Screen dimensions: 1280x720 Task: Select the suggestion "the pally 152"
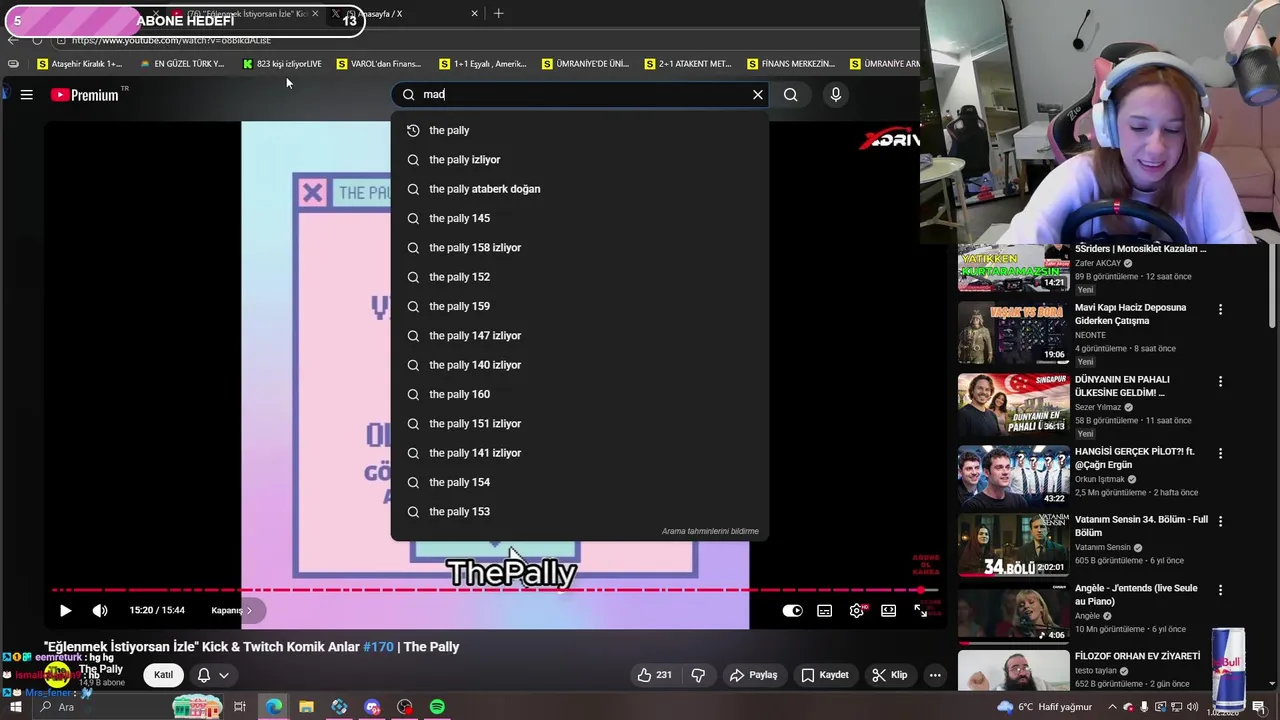pos(580,277)
